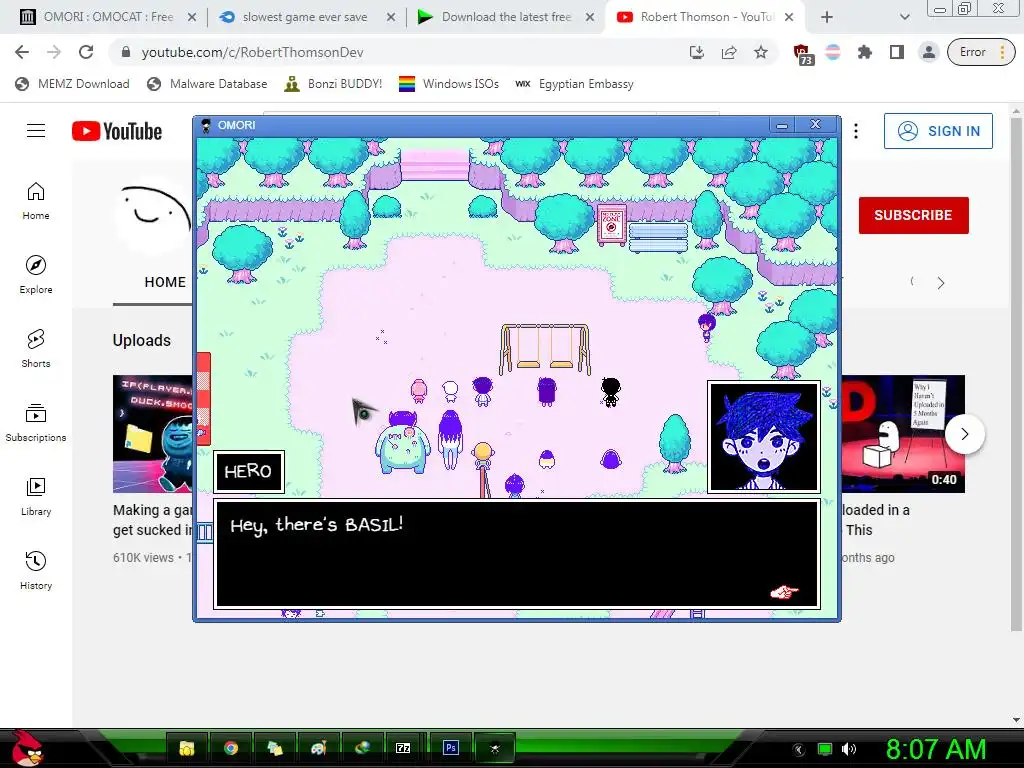Open the Extensions puzzle piece menu
The image size is (1024, 768).
pos(865,52)
